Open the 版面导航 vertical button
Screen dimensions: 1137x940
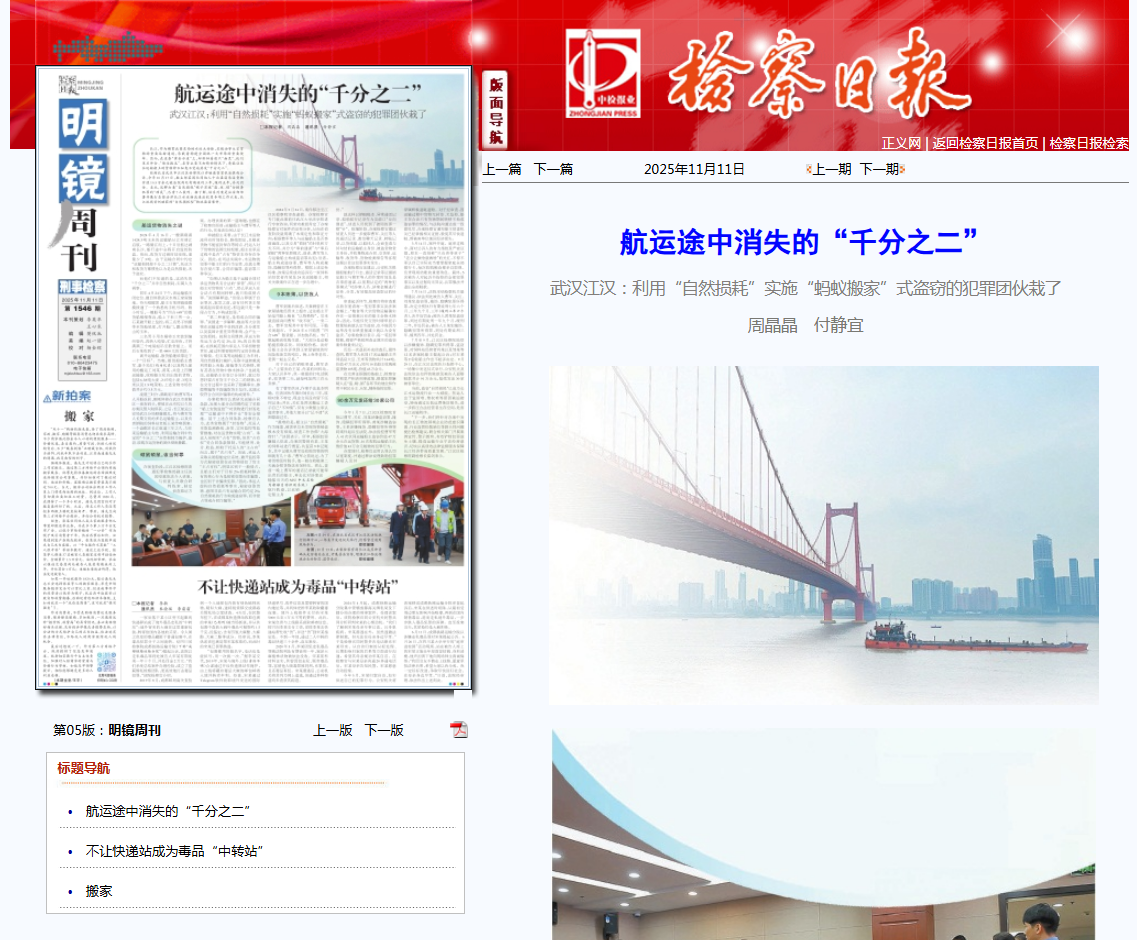tap(496, 110)
